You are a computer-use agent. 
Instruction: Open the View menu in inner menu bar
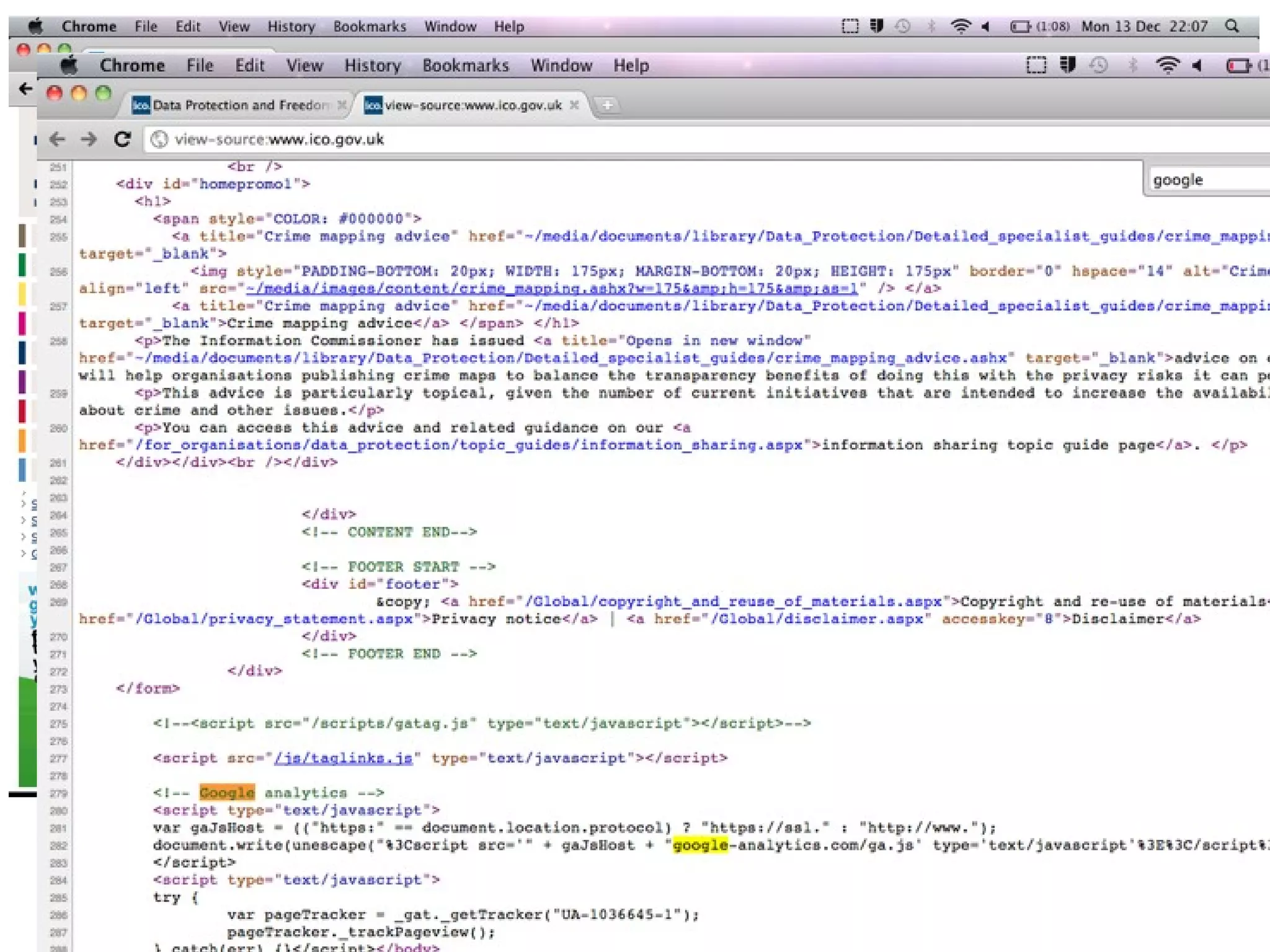(304, 65)
